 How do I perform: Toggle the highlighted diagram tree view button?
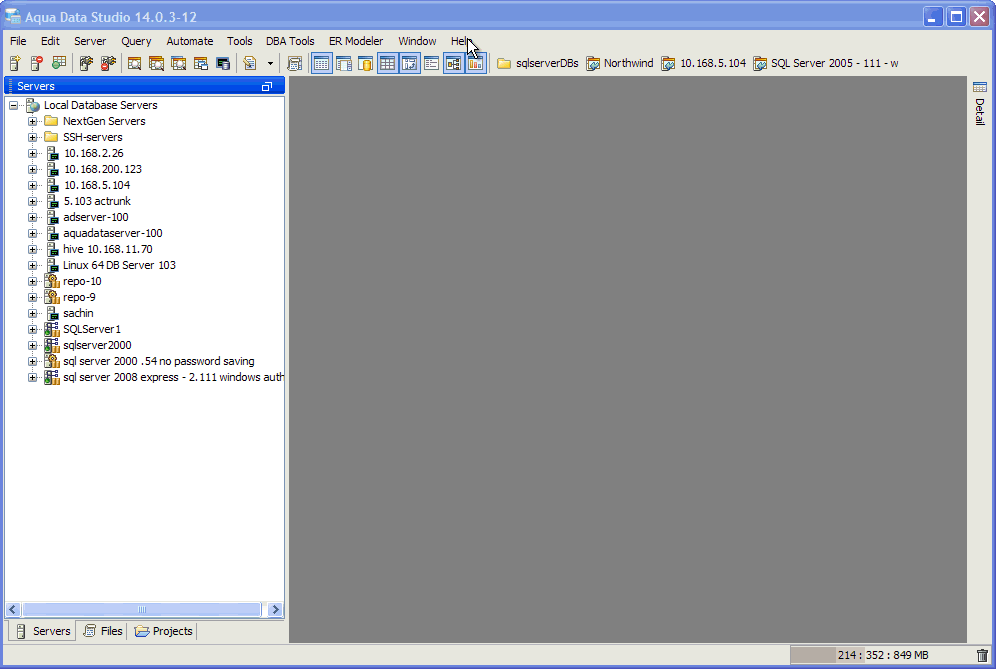click(454, 63)
